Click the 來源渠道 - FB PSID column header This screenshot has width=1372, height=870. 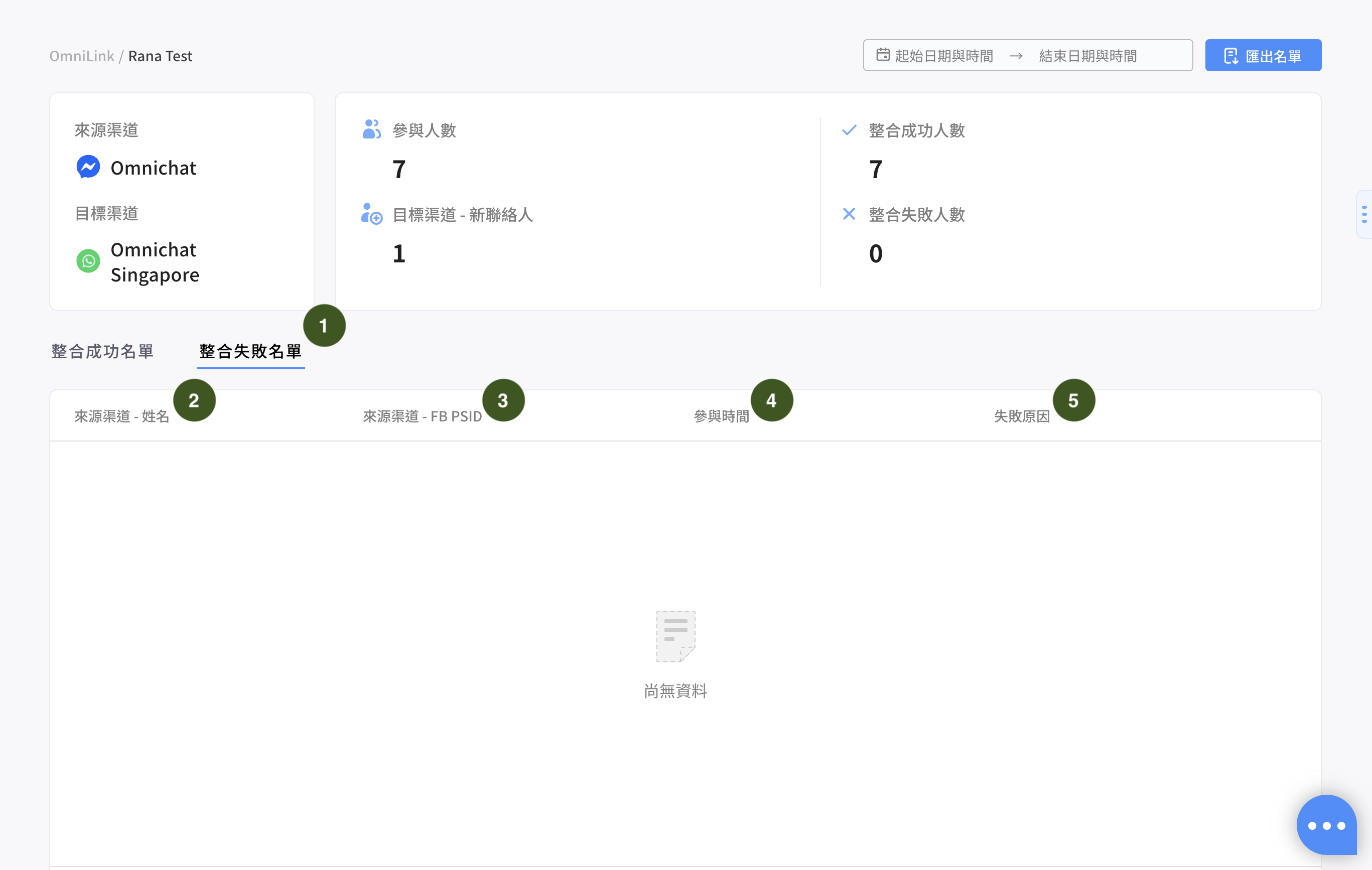(x=422, y=416)
